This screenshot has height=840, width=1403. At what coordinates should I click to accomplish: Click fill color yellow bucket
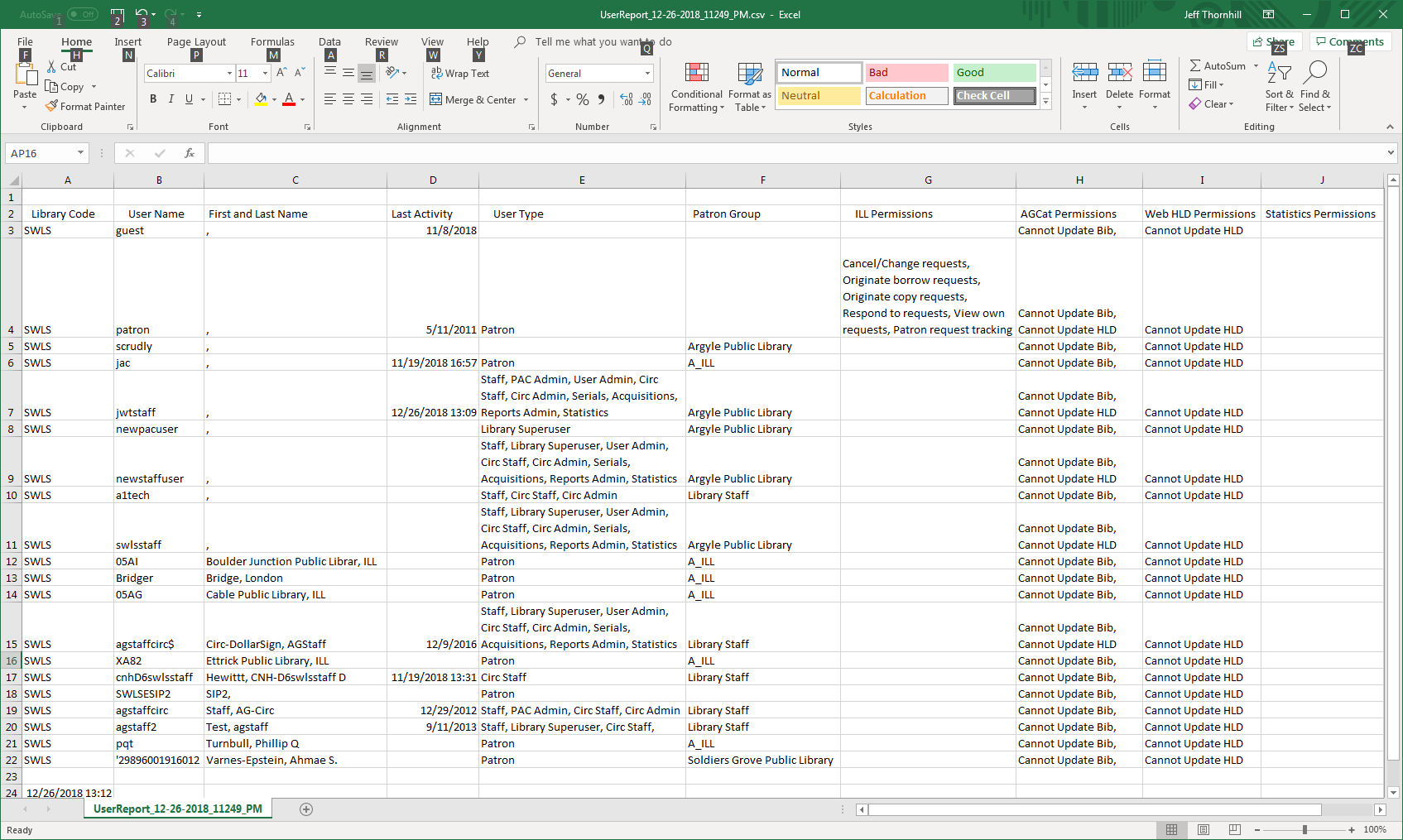pyautogui.click(x=261, y=99)
